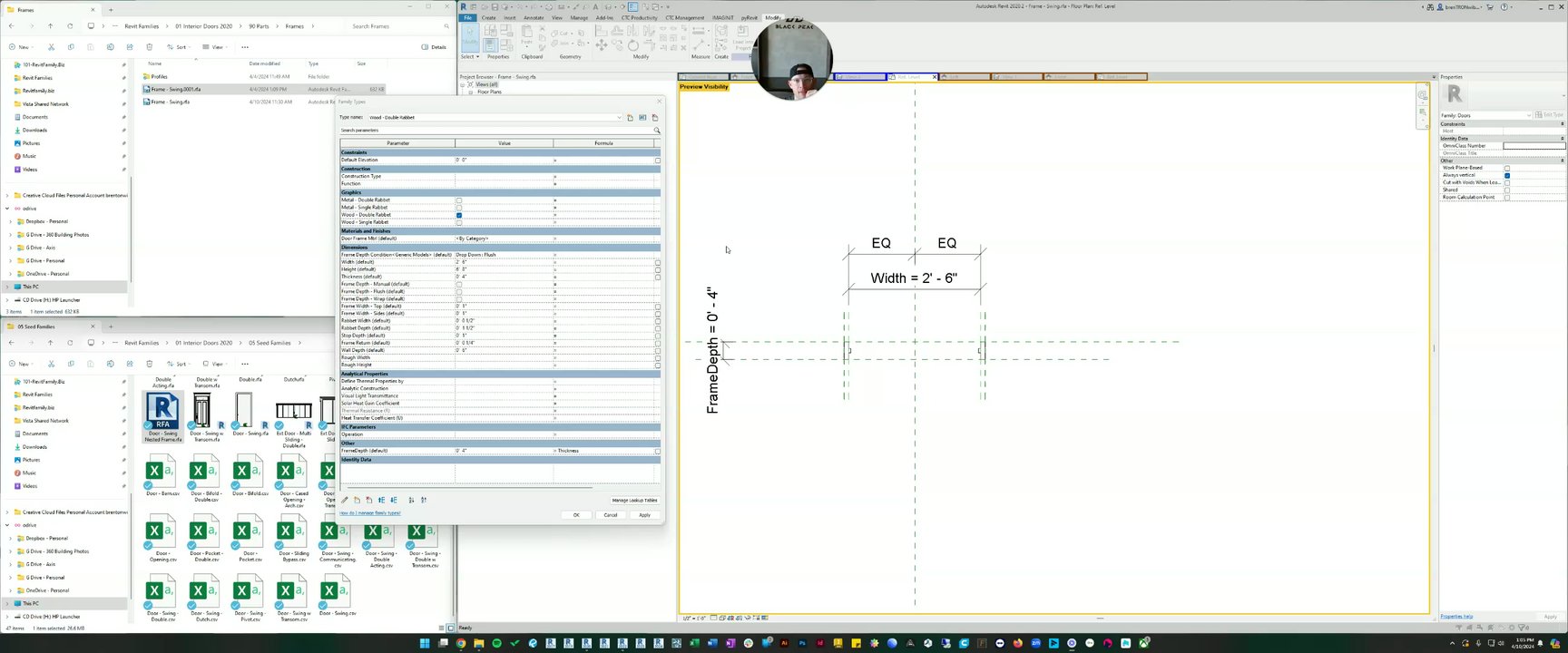The image size is (1568, 653).
Task: Open the 'How do I manage family types?' link
Action: pyautogui.click(x=370, y=513)
